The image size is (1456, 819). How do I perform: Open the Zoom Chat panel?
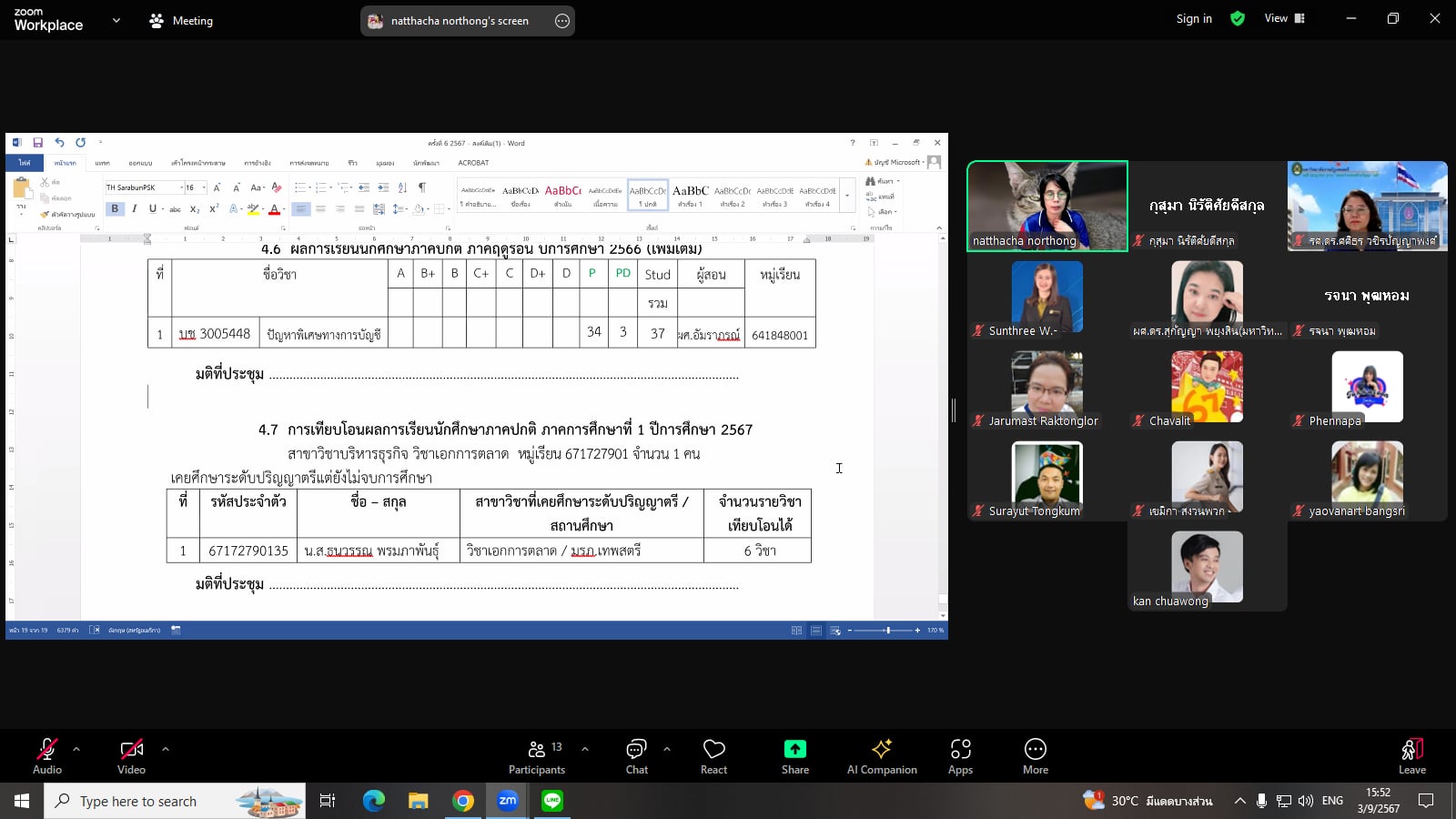click(636, 755)
